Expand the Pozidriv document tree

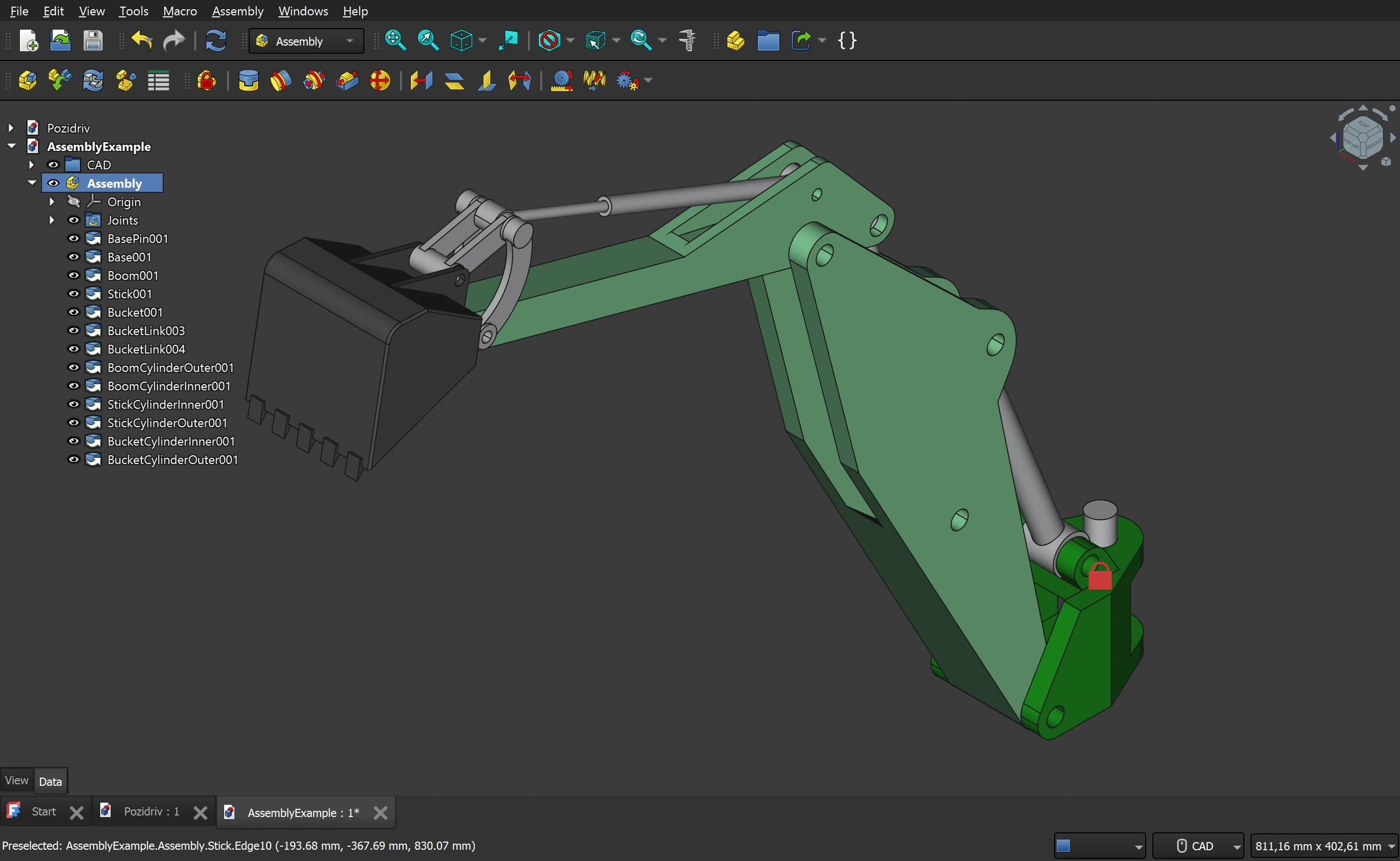11,127
